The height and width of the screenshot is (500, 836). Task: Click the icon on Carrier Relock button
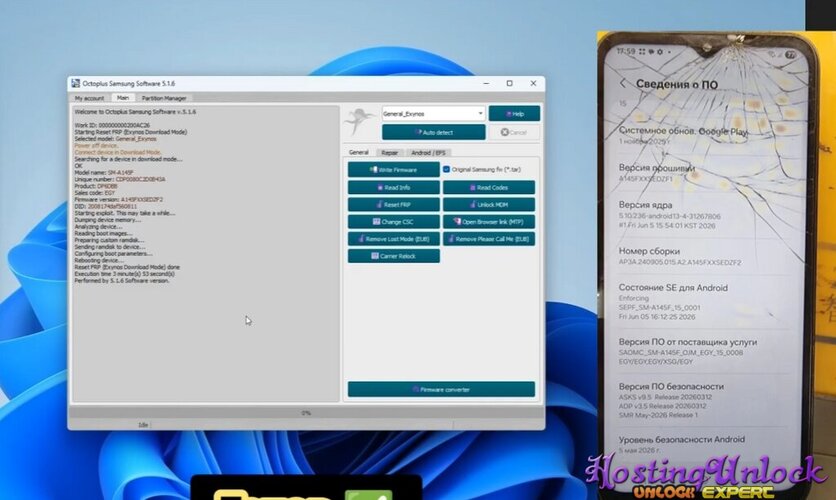[375, 256]
